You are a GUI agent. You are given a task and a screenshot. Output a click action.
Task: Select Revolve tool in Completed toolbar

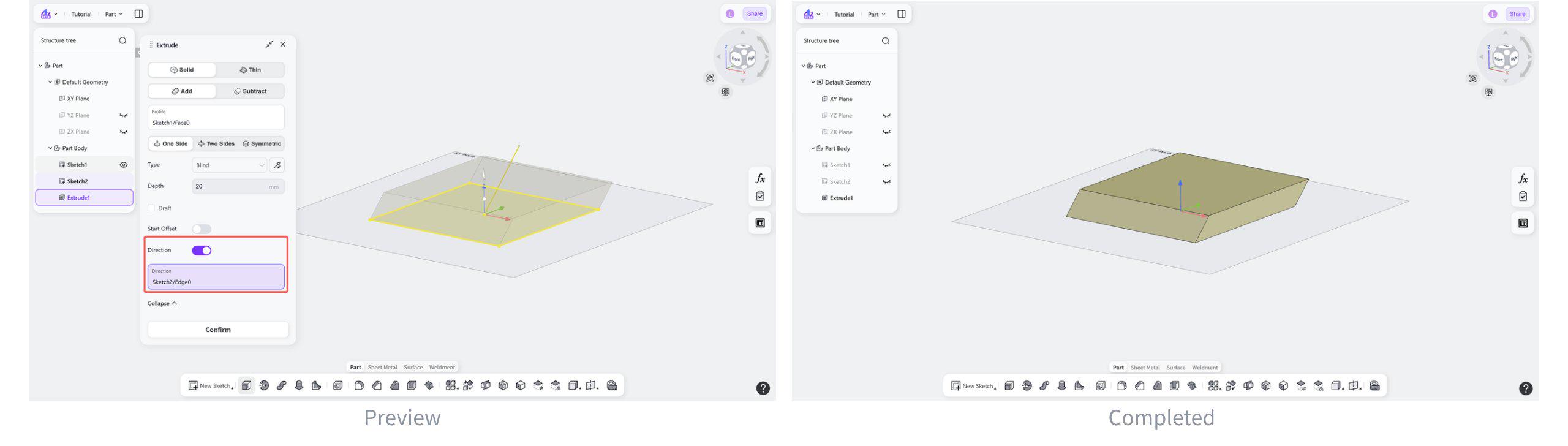click(x=1027, y=386)
